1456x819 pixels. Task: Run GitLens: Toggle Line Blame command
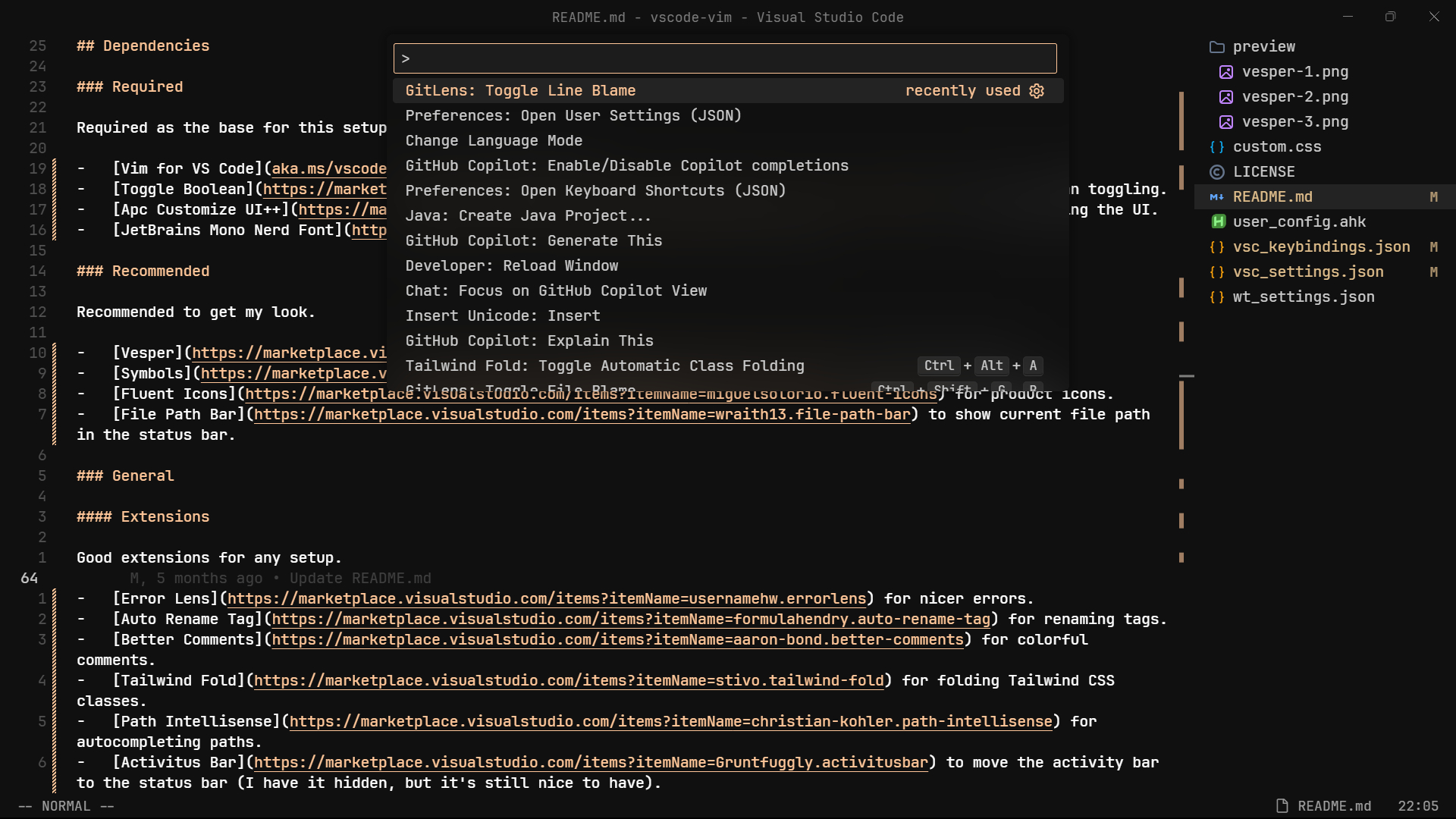point(728,91)
